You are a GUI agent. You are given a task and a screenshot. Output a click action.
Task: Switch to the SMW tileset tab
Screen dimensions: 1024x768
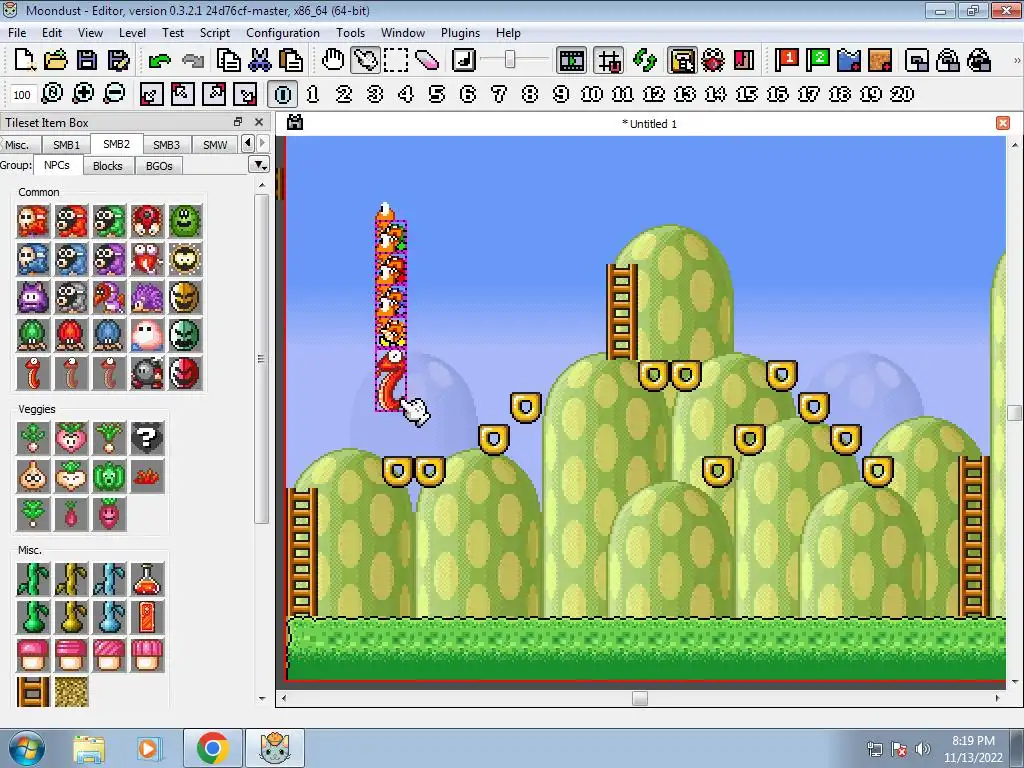coord(215,144)
